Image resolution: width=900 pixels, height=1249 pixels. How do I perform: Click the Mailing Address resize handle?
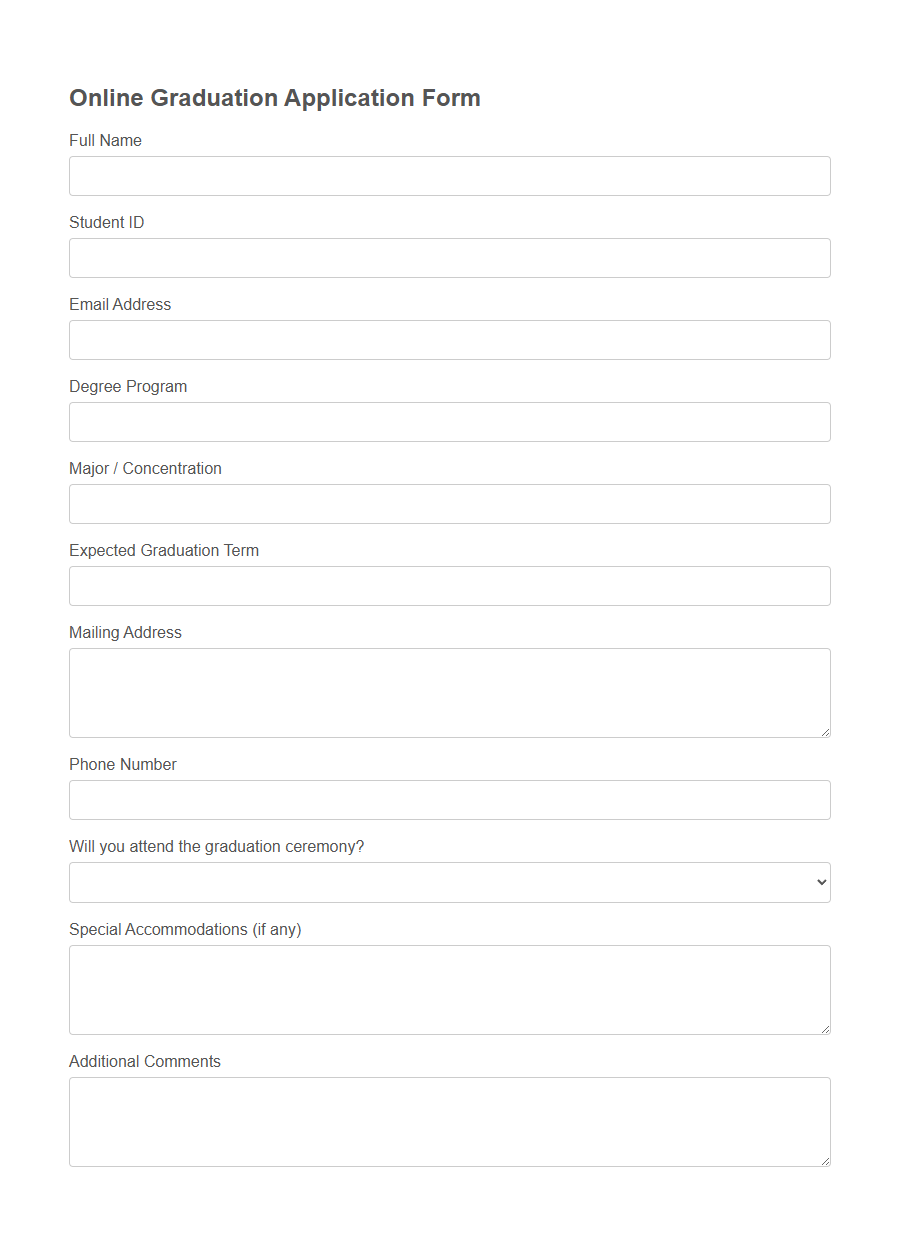click(825, 732)
